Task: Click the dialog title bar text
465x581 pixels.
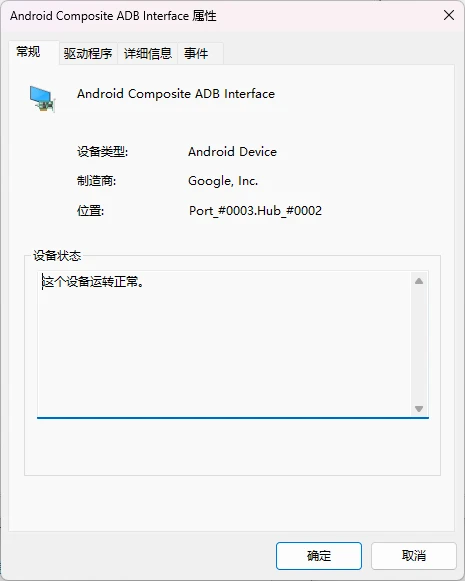Action: coord(113,16)
